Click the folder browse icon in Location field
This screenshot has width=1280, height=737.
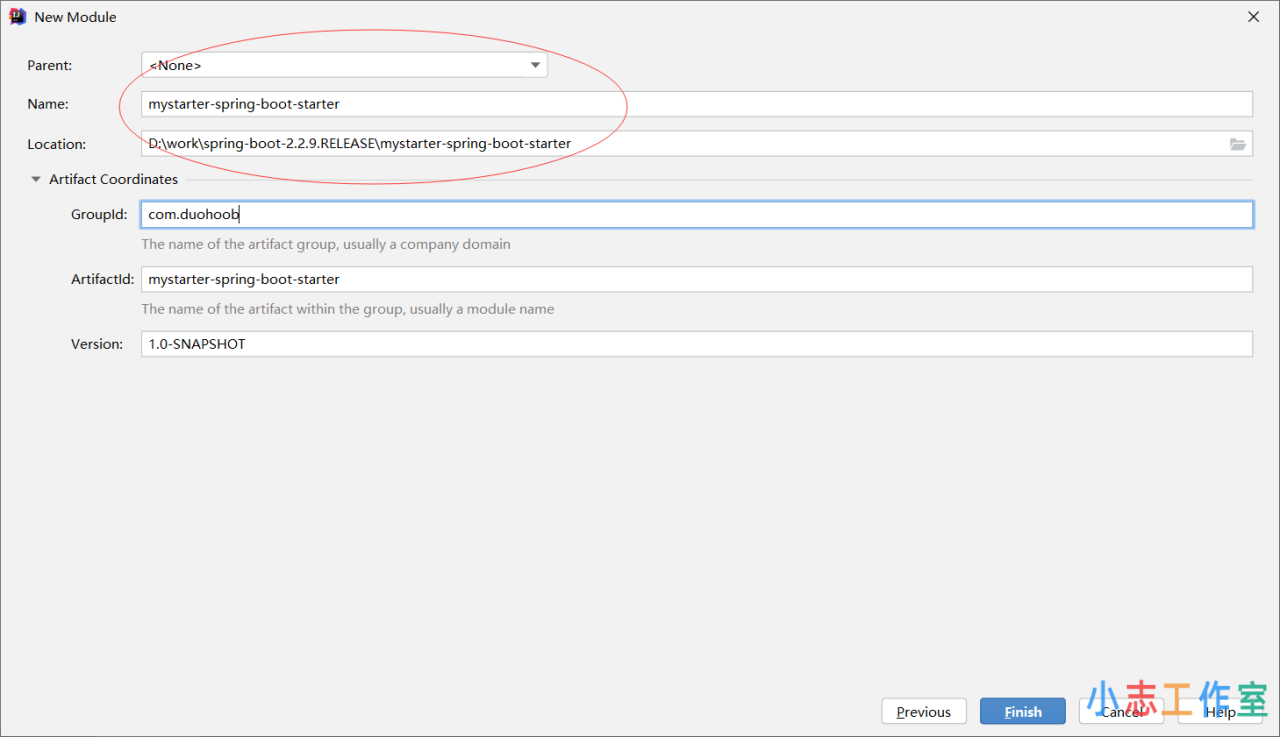click(x=1238, y=144)
